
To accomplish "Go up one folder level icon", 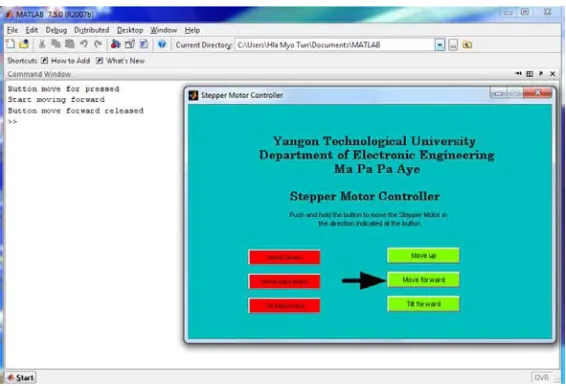I will click(x=467, y=45).
